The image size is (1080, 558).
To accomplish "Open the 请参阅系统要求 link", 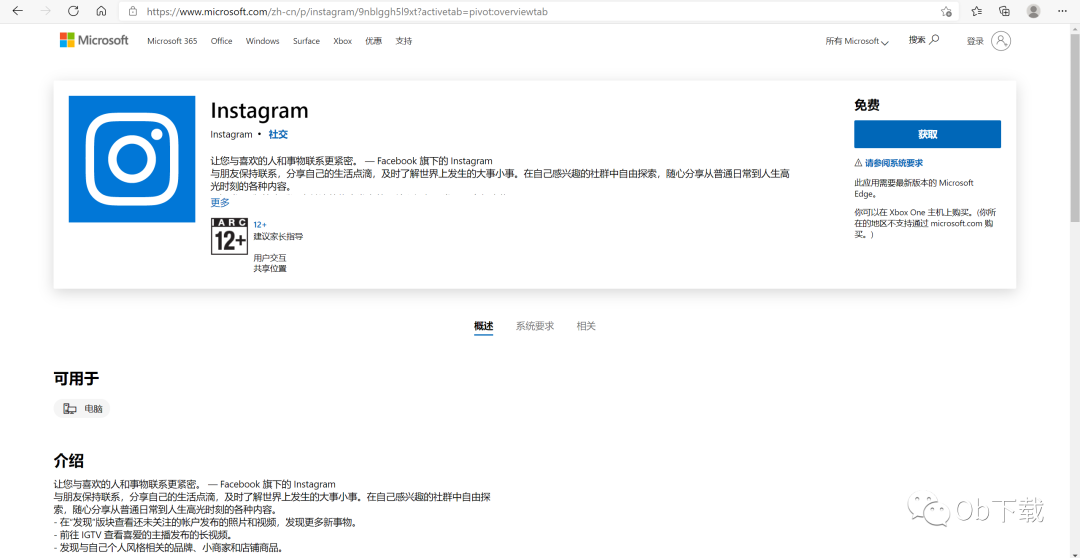I will click(x=894, y=163).
